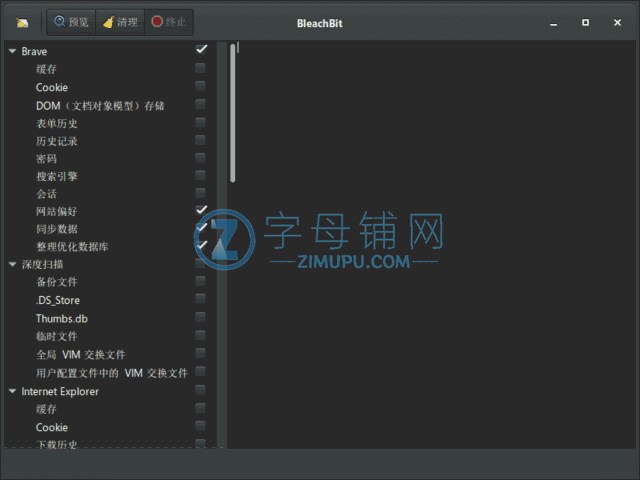This screenshot has width=640, height=480.
Task: Select the 表单历史 row
Action: pyautogui.click(x=57, y=124)
